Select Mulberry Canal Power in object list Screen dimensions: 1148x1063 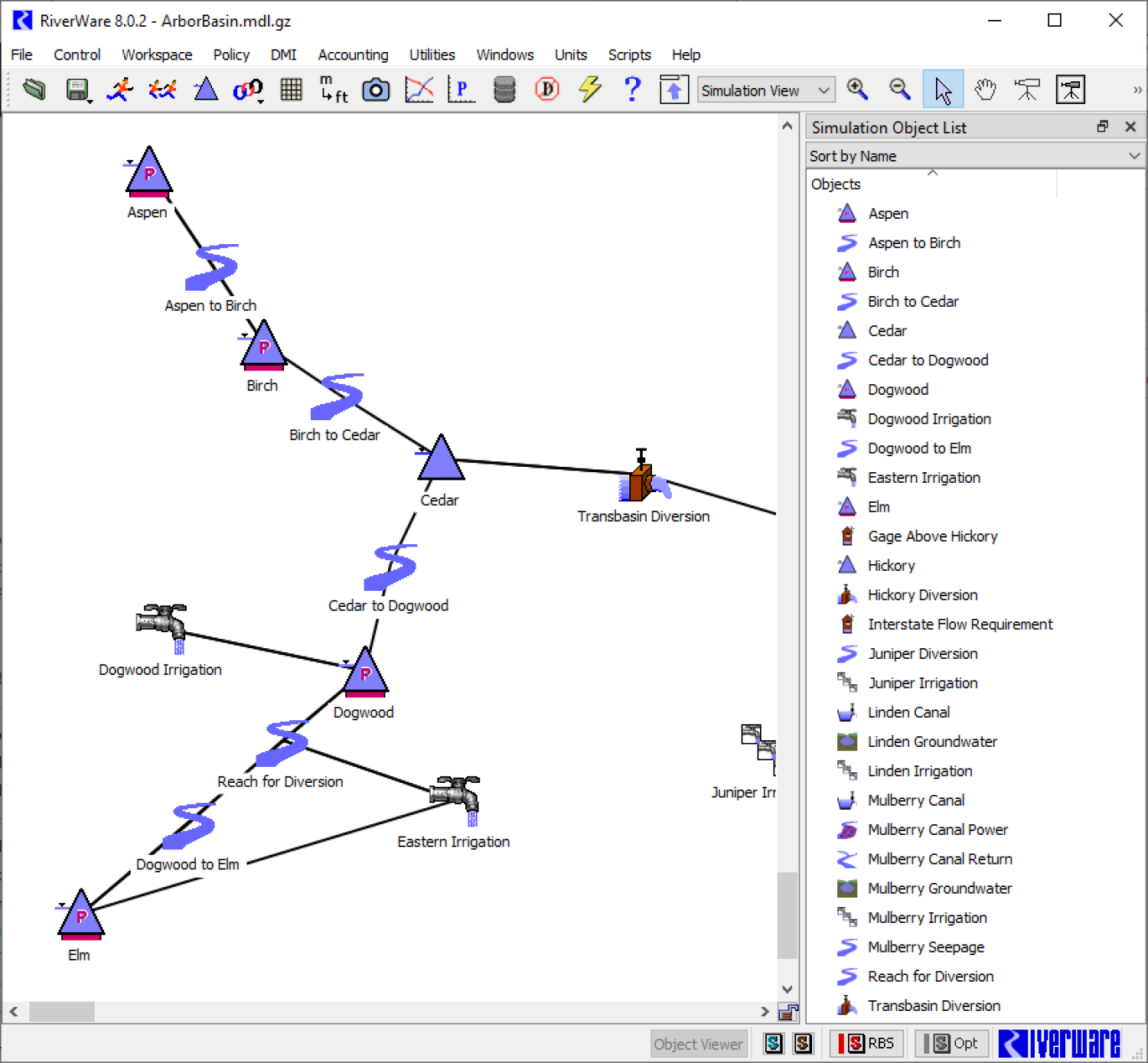938,830
